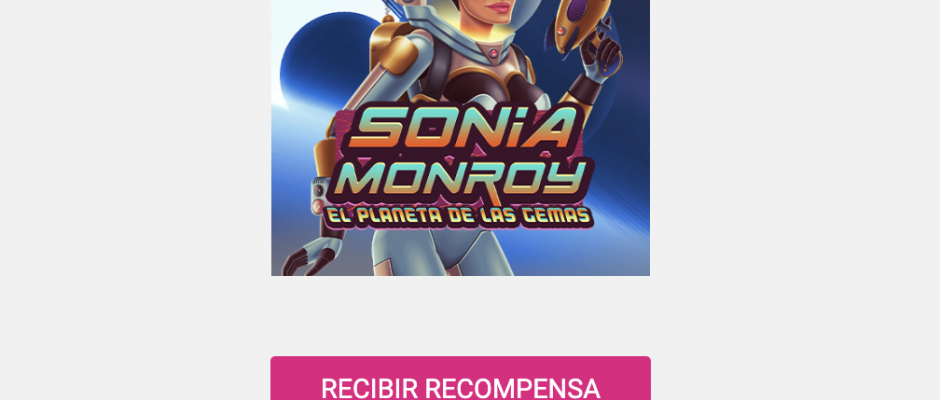The image size is (940, 400).
Task: Click the MONROY logo text
Action: pos(460,178)
